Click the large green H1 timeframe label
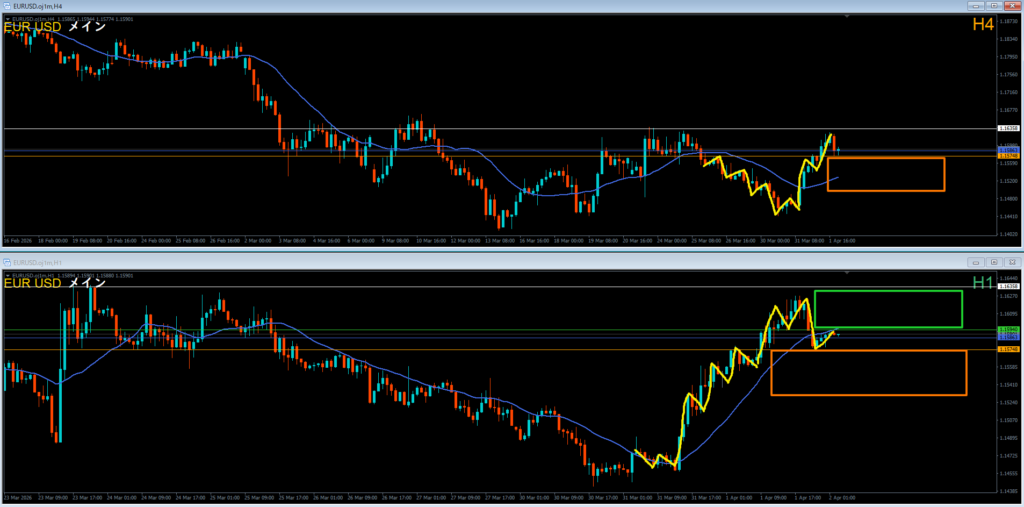The height and width of the screenshot is (507, 1024). click(x=983, y=283)
